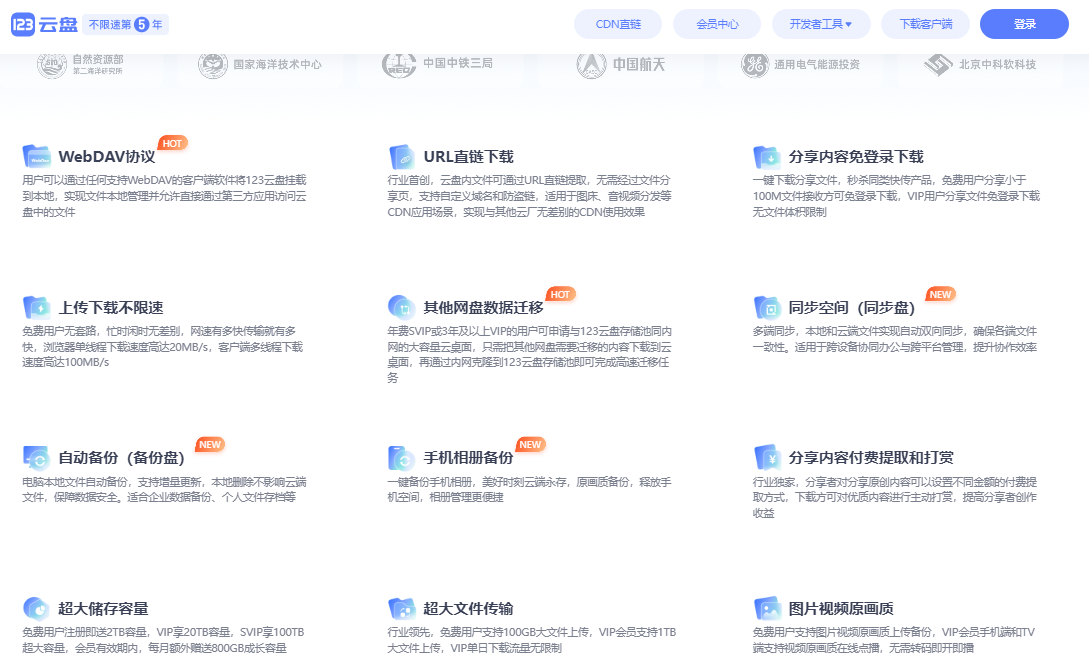Open the CDN直链 page
1089x670 pixels.
pyautogui.click(x=617, y=23)
